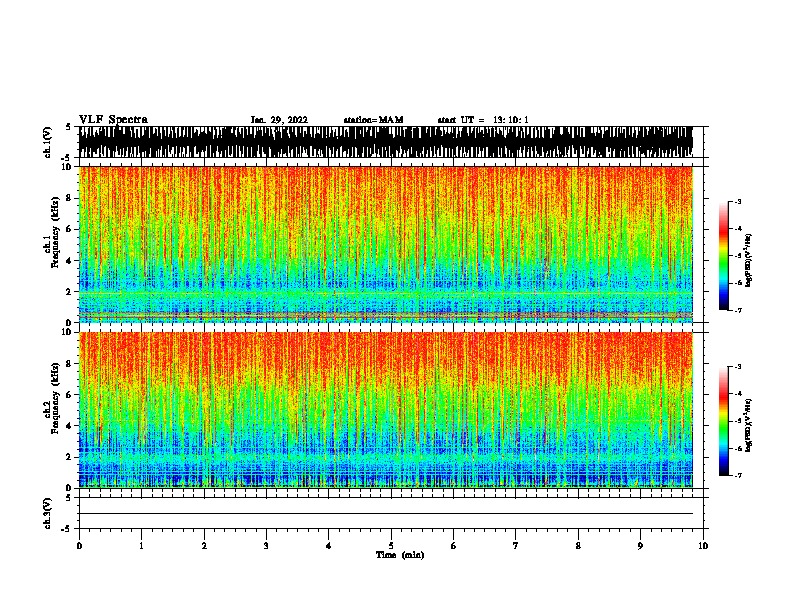Click the 4 kHz tick on ch.2 frequency axis
Viewport: 792px width, 612px height.
pyautogui.click(x=69, y=426)
